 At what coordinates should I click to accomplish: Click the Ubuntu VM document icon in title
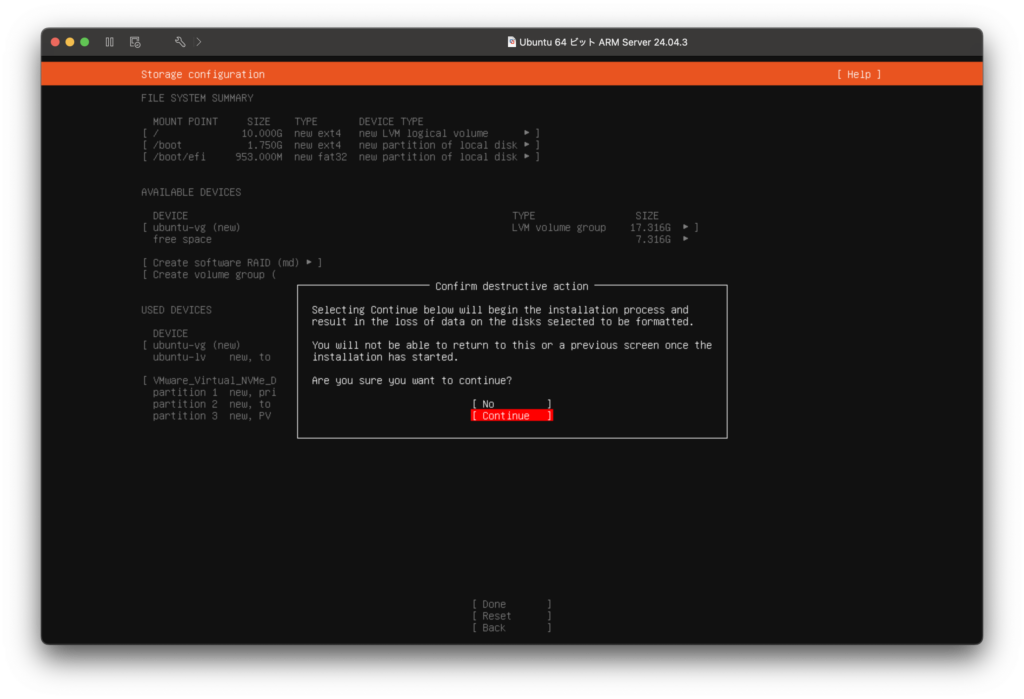[512, 42]
